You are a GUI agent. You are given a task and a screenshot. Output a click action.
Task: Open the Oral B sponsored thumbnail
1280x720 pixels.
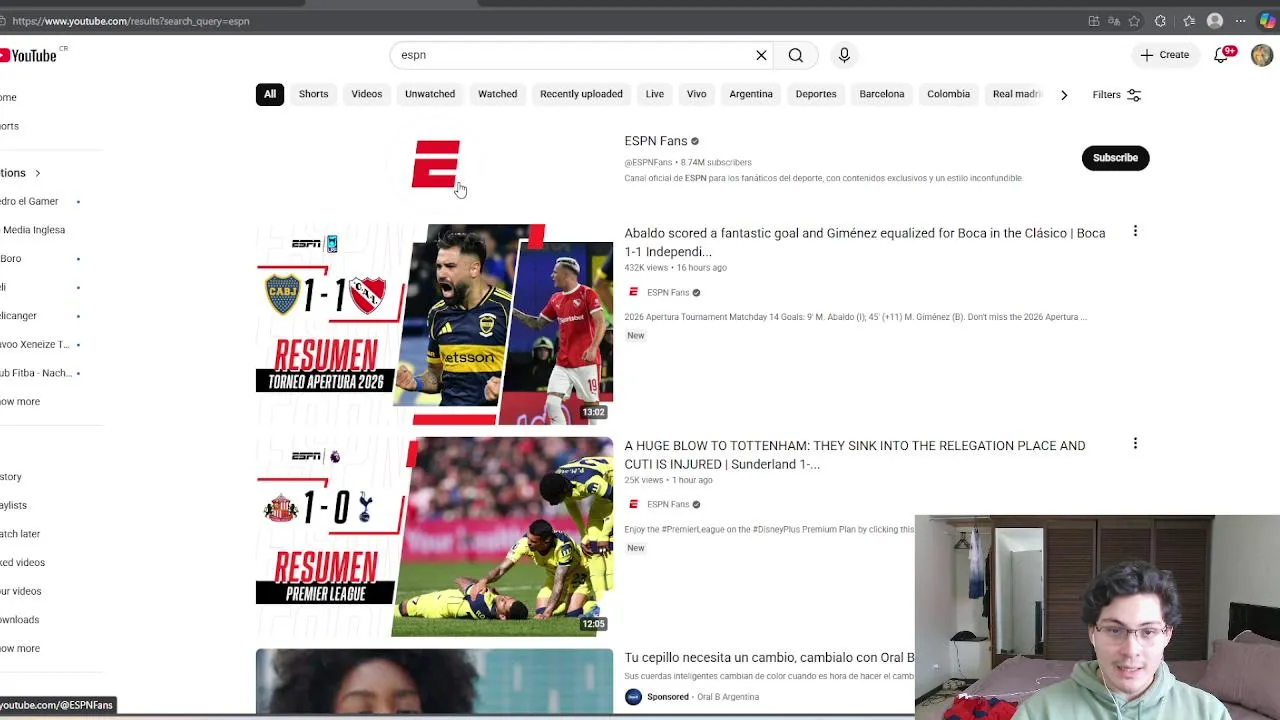pyautogui.click(x=434, y=682)
